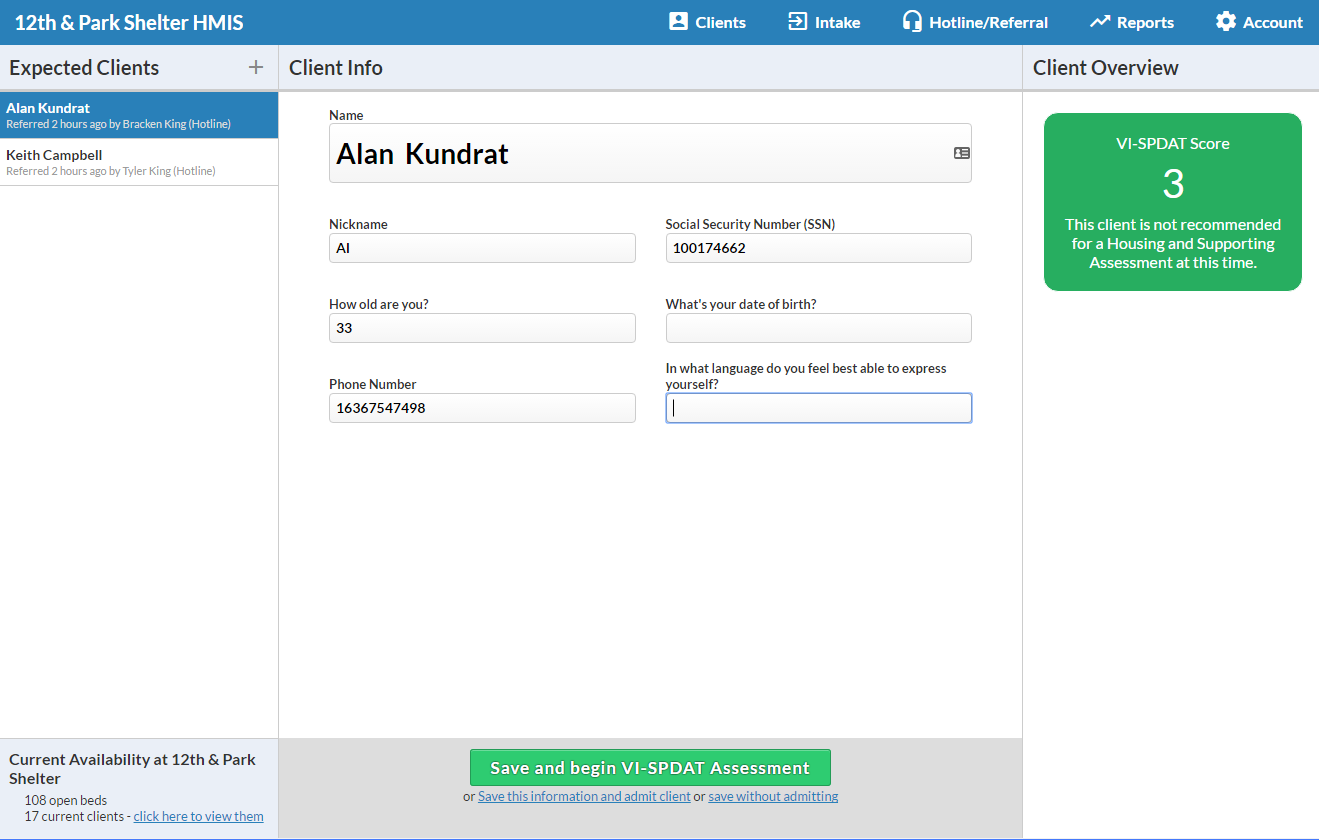
Task: Edit the Name field Alan Kundrat
Action: tap(650, 153)
